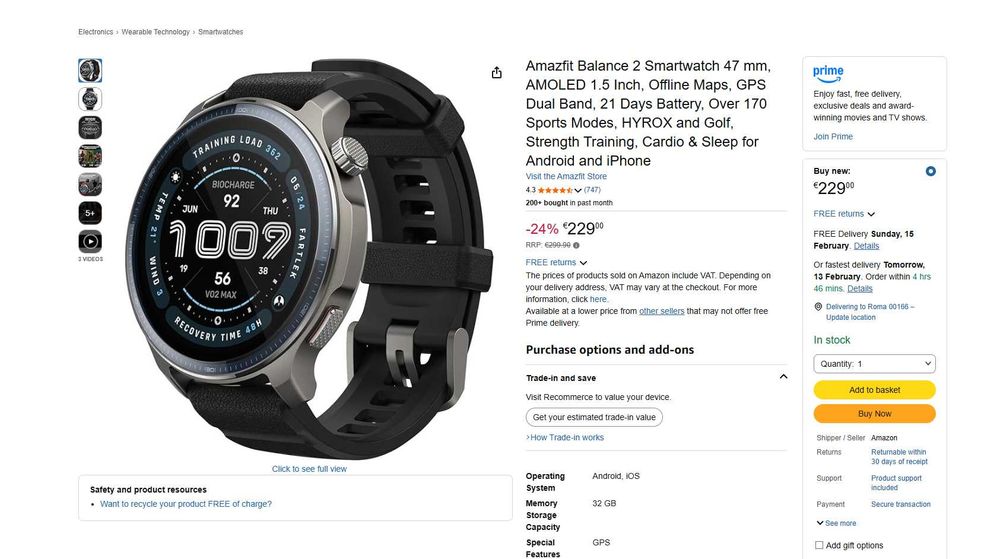
Task: Open the Quantity dropdown
Action: point(874,363)
